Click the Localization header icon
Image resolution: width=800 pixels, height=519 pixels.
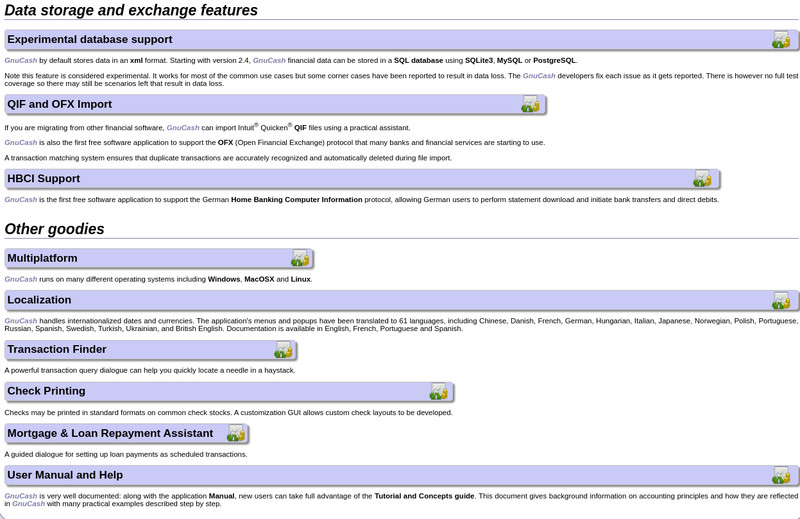click(x=781, y=300)
